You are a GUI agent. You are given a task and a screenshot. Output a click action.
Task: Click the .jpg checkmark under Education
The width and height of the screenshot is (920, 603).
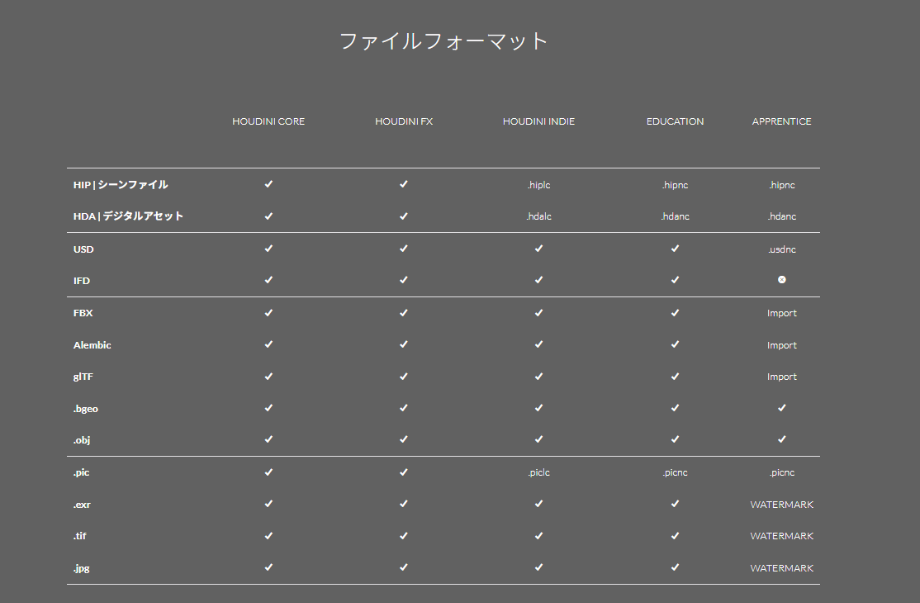pyautogui.click(x=675, y=568)
